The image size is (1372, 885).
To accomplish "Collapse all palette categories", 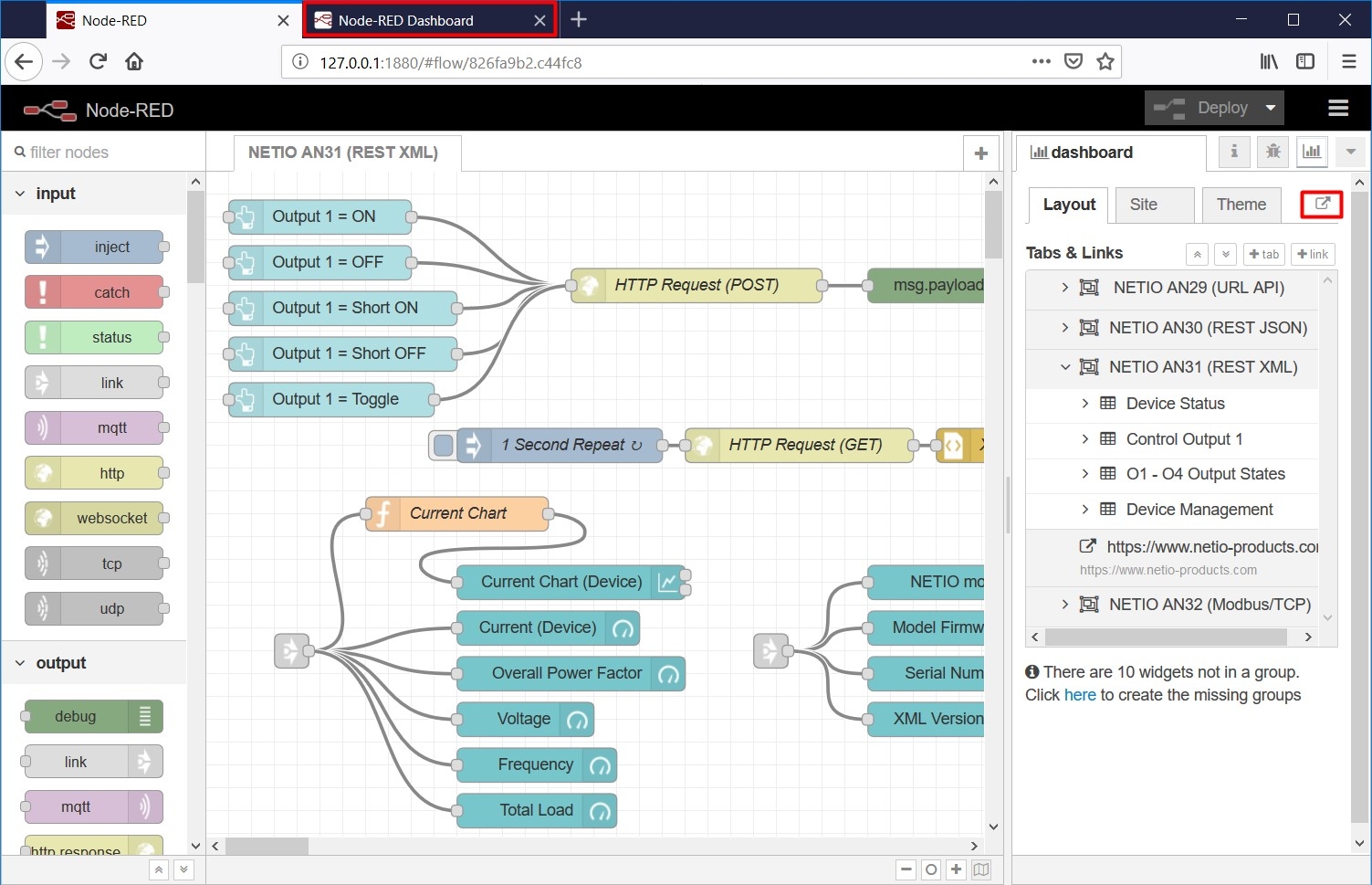I will click(159, 869).
